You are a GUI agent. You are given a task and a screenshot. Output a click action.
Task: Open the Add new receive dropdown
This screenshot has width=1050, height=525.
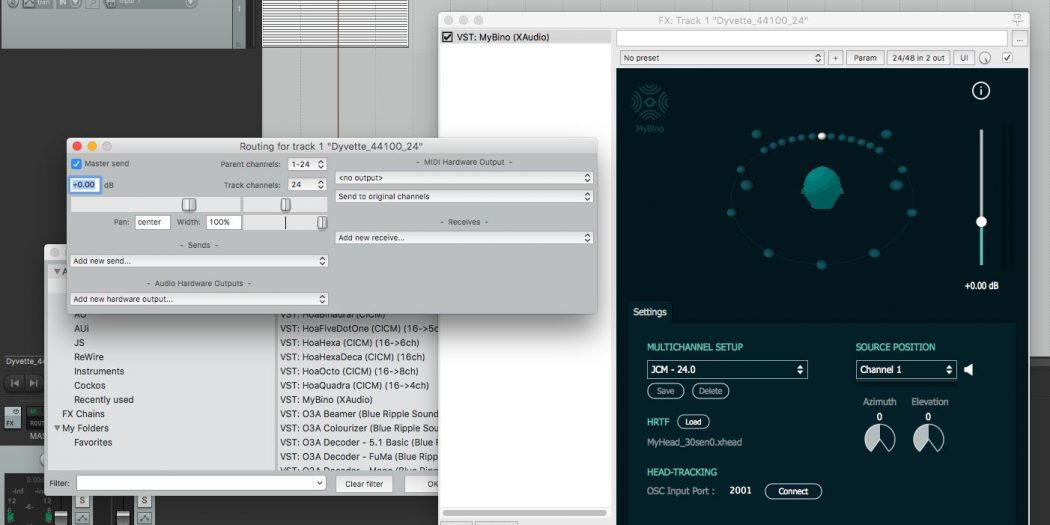coord(464,238)
